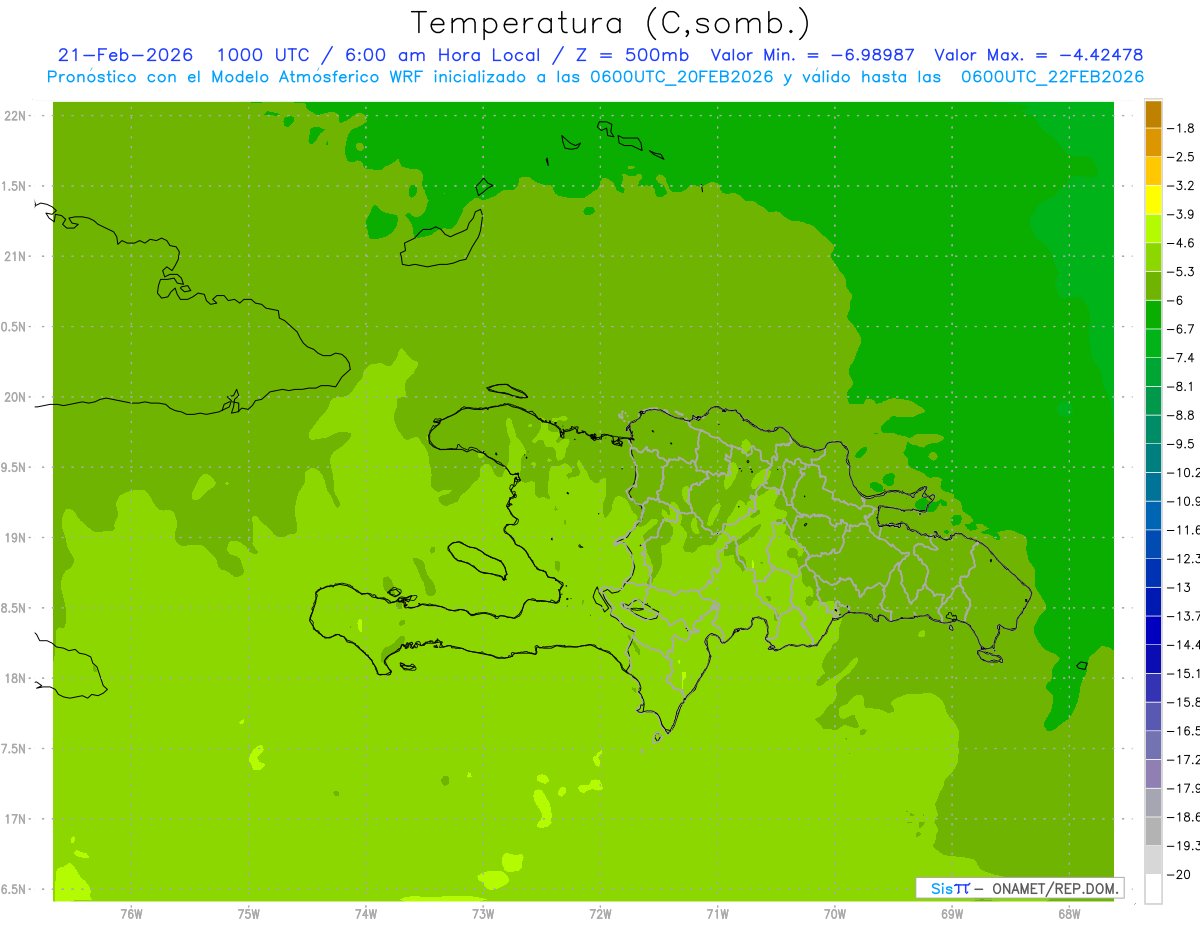1200x927 pixels.
Task: Select the swatch between -4.6 and -5.3
Action: click(x=1153, y=257)
